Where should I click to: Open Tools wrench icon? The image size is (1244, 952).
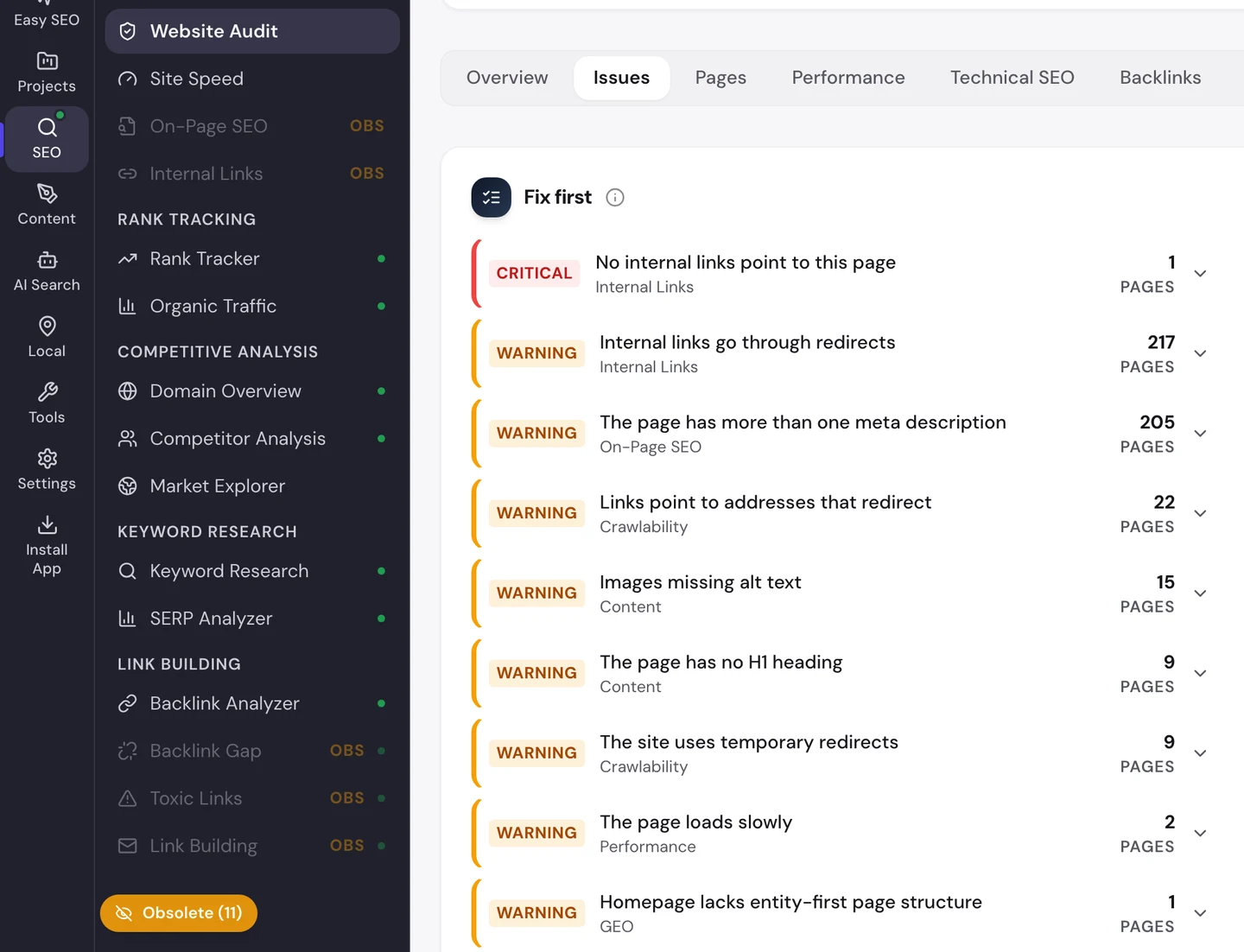point(47,392)
